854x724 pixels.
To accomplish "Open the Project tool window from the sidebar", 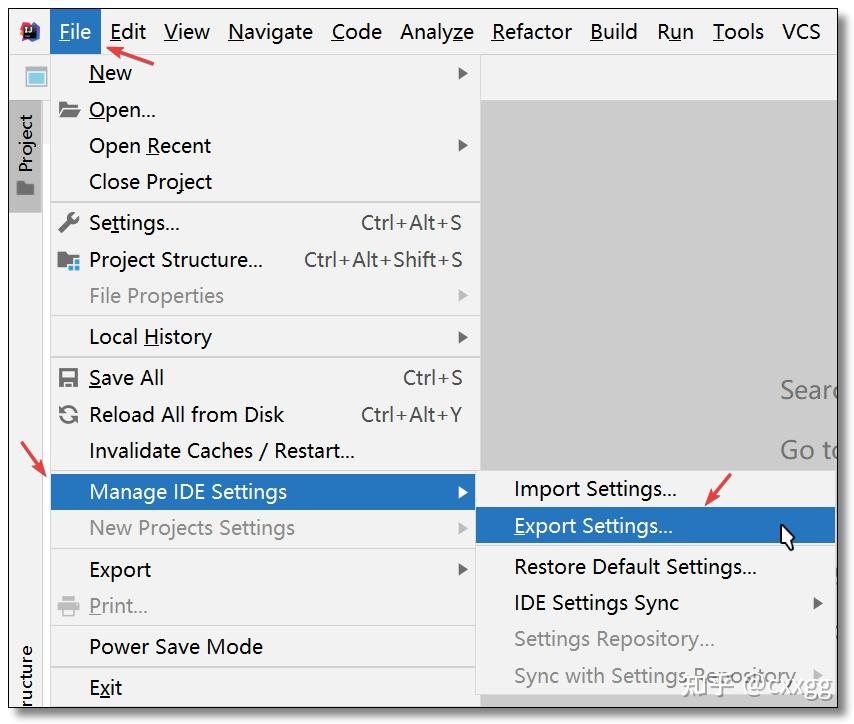I will click(25, 141).
